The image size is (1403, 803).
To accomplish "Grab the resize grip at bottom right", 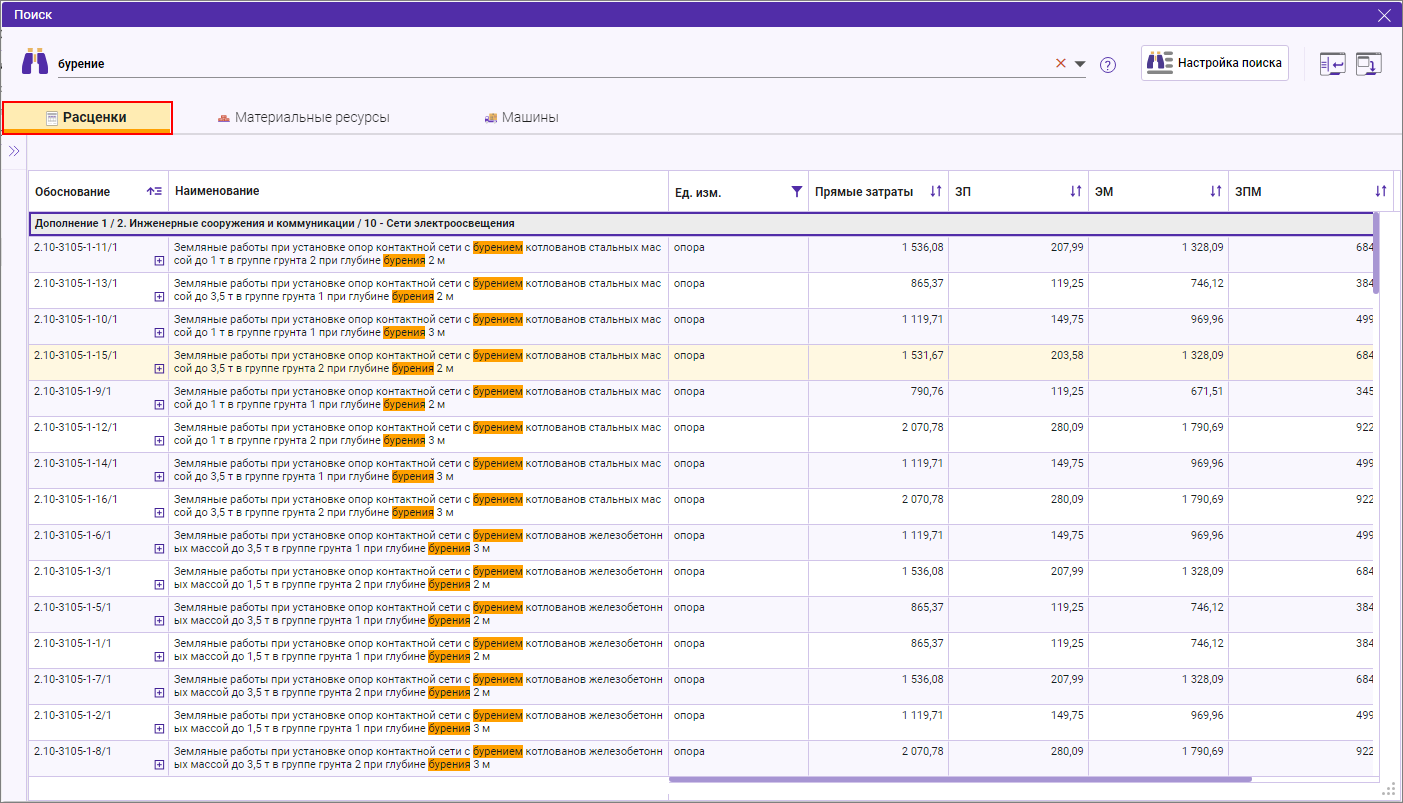I will pyautogui.click(x=1389, y=790).
